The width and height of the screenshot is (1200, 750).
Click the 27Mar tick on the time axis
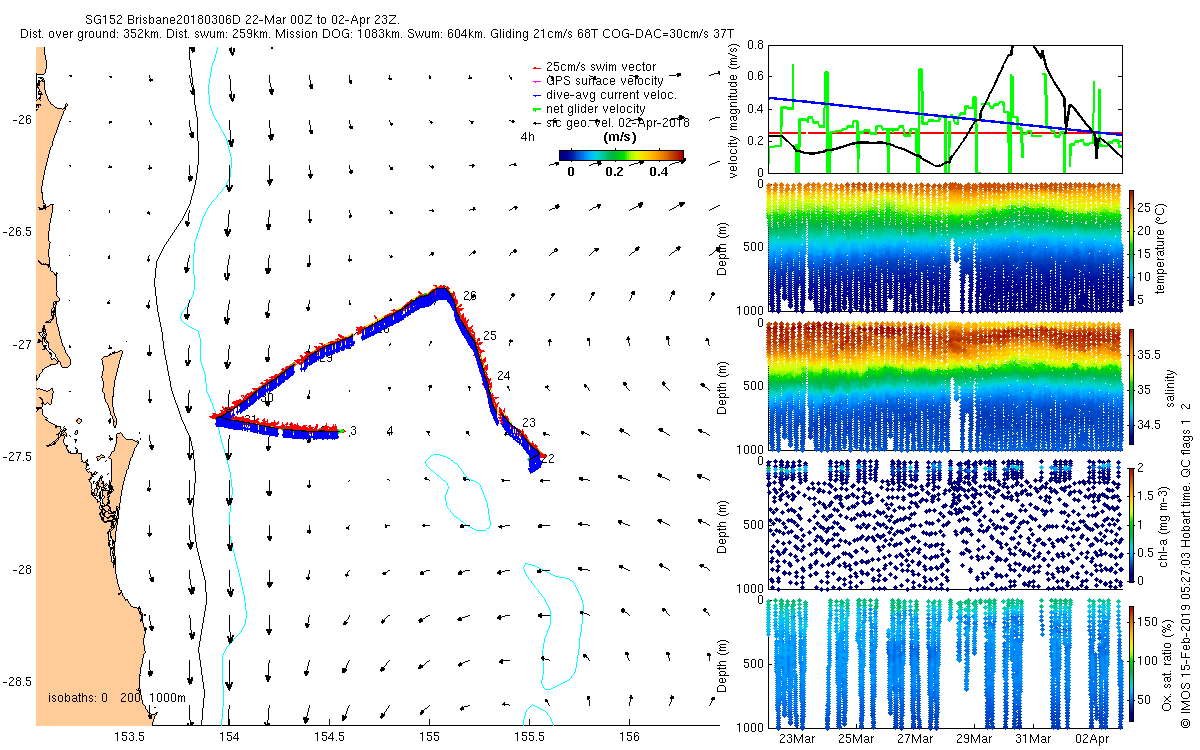click(x=915, y=739)
